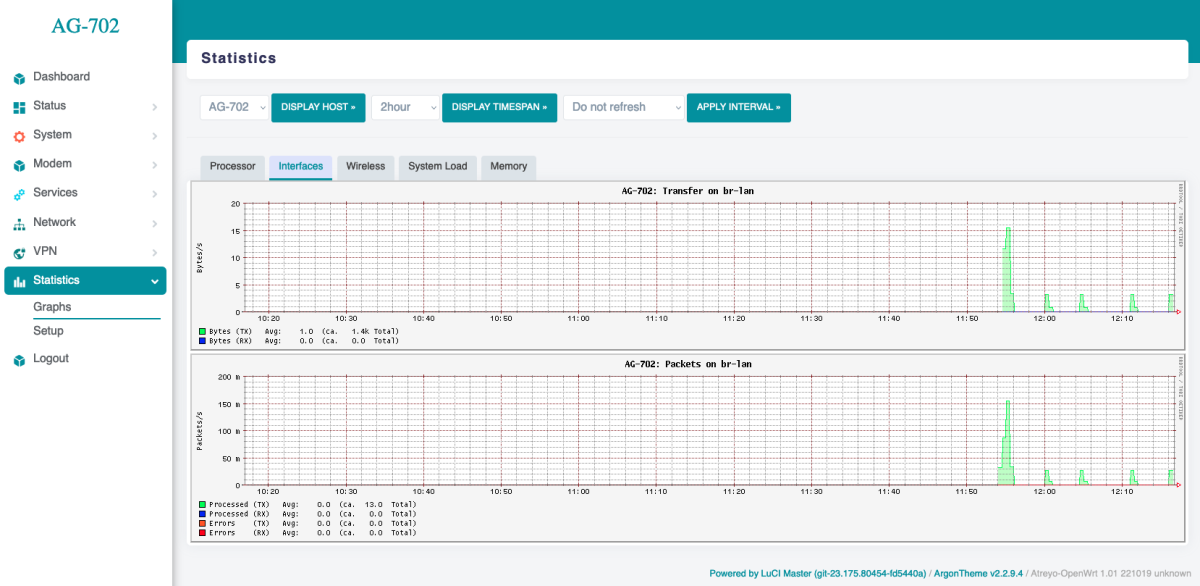1200x586 pixels.
Task: Expand the System menu chevron
Action: pos(154,135)
